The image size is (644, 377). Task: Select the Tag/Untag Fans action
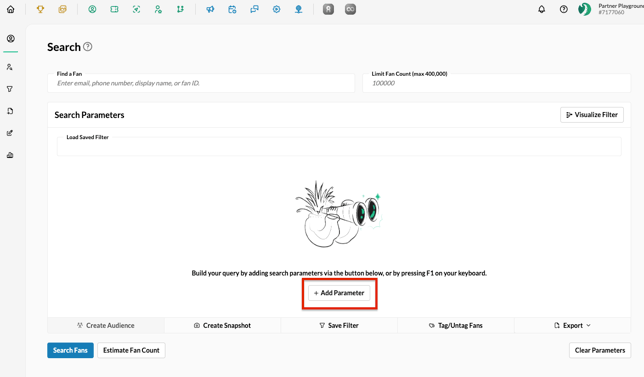coord(456,326)
